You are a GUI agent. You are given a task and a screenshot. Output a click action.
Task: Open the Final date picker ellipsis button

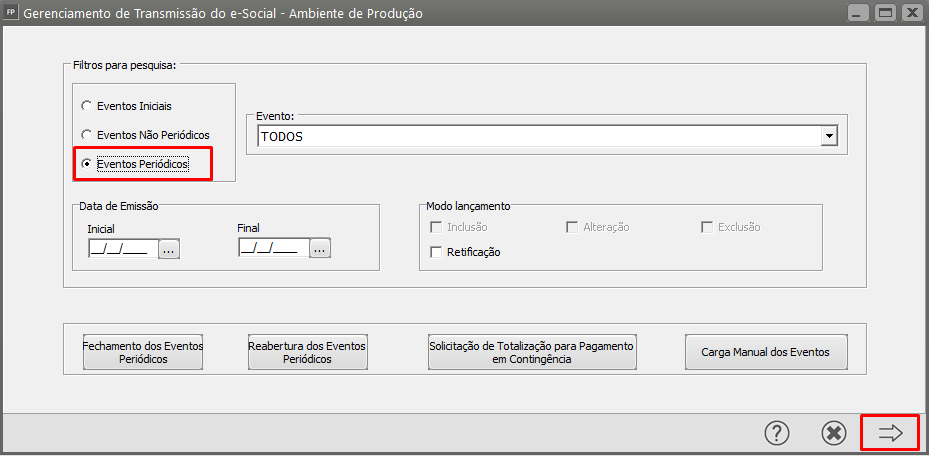pyautogui.click(x=319, y=249)
